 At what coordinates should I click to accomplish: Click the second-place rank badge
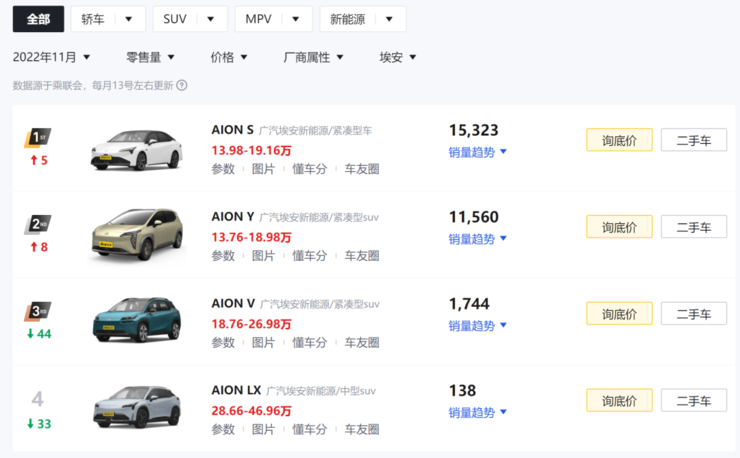[38, 224]
